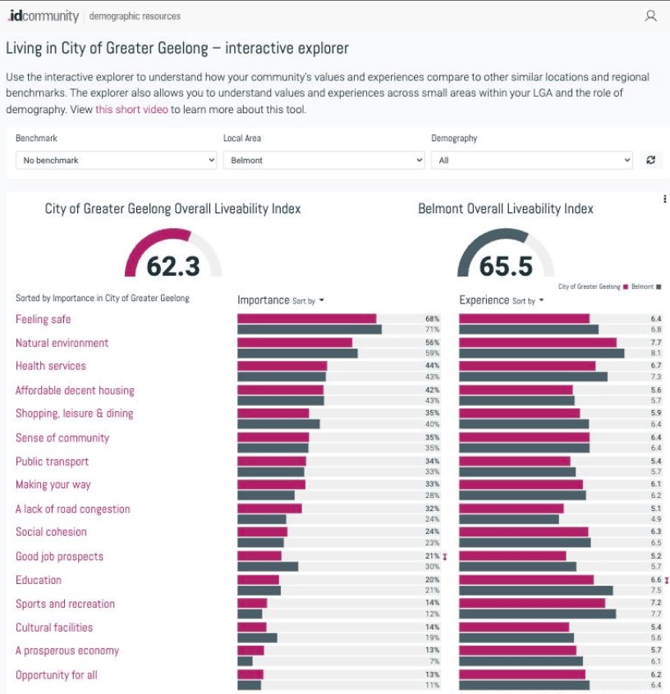Screen dimensions: 670x694
Task: Click the 62.3 Geelong liveability gauge
Action: pos(173,253)
